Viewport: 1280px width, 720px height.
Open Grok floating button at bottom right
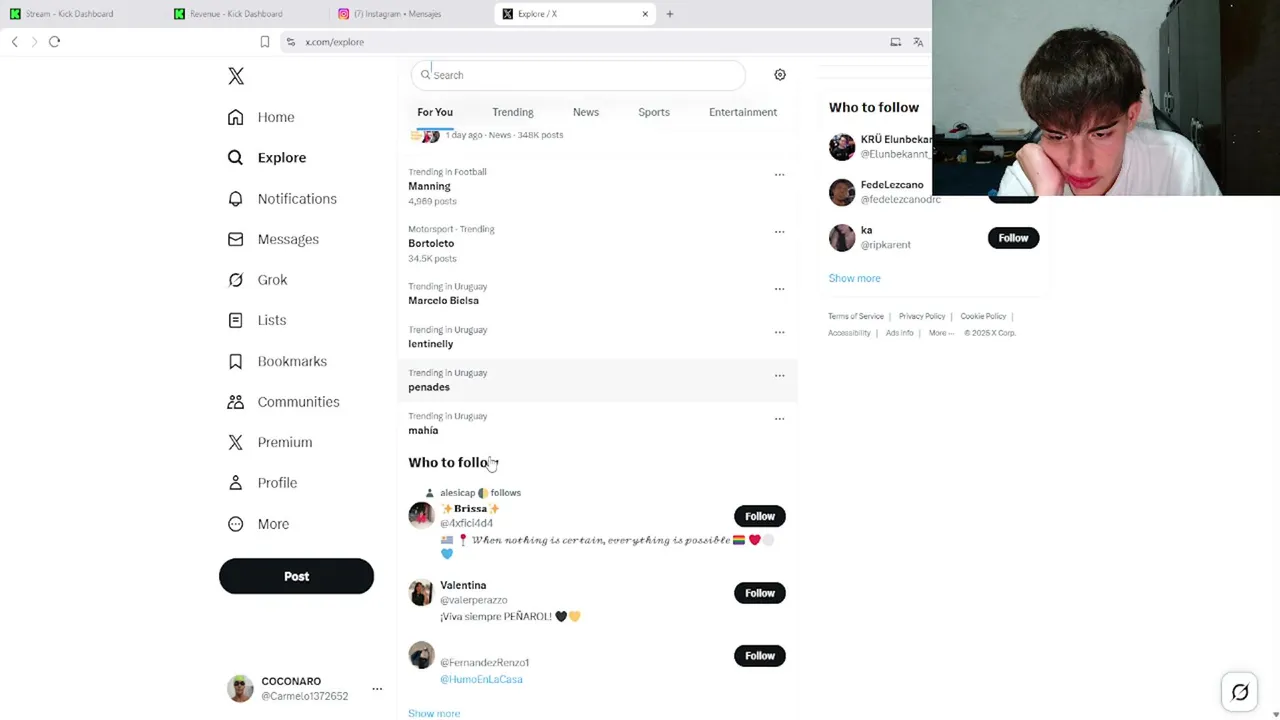coord(1240,692)
